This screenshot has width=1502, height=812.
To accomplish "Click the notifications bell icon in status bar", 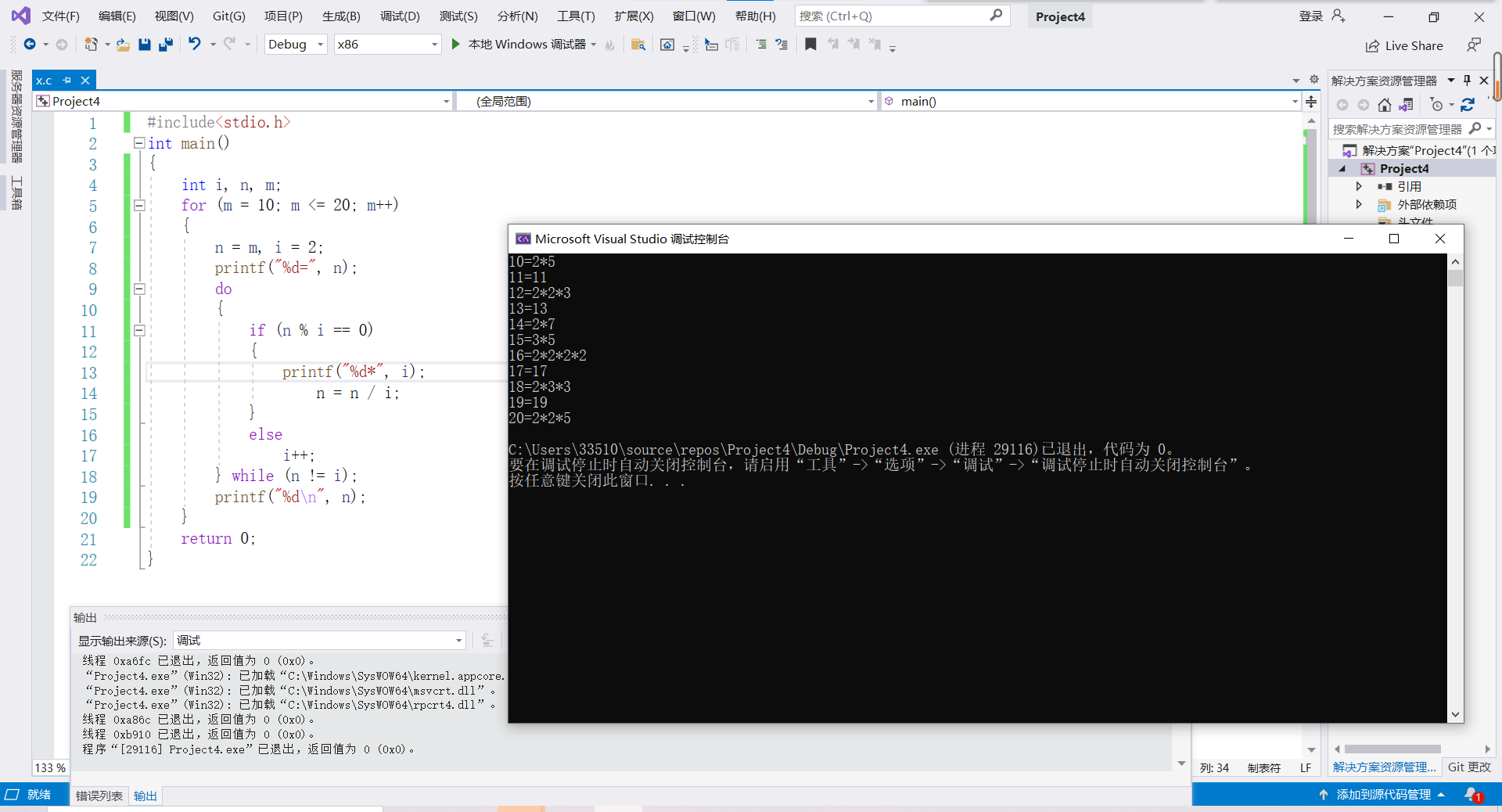I will click(1473, 794).
